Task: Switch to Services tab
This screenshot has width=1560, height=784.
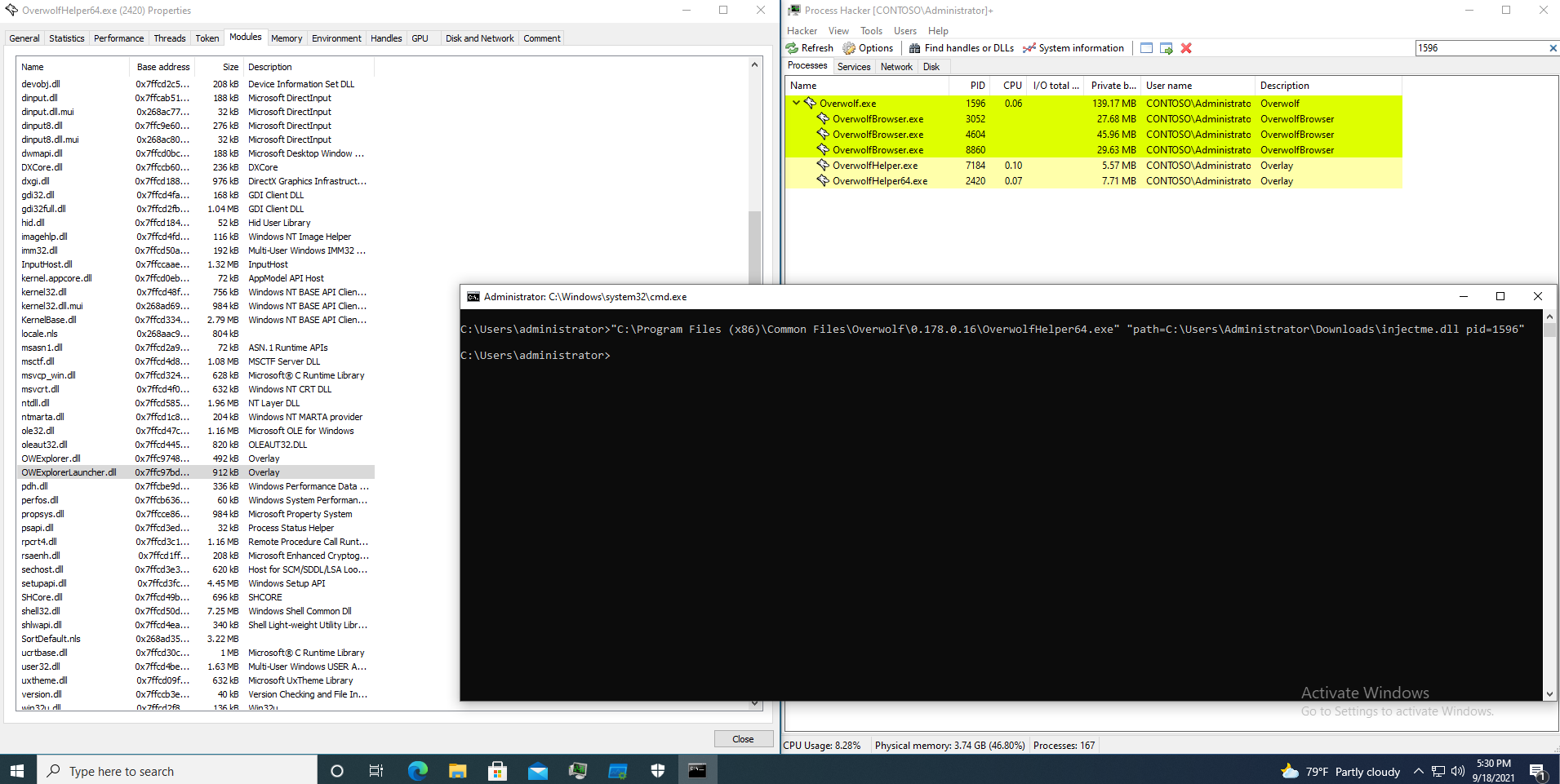Action: (854, 67)
